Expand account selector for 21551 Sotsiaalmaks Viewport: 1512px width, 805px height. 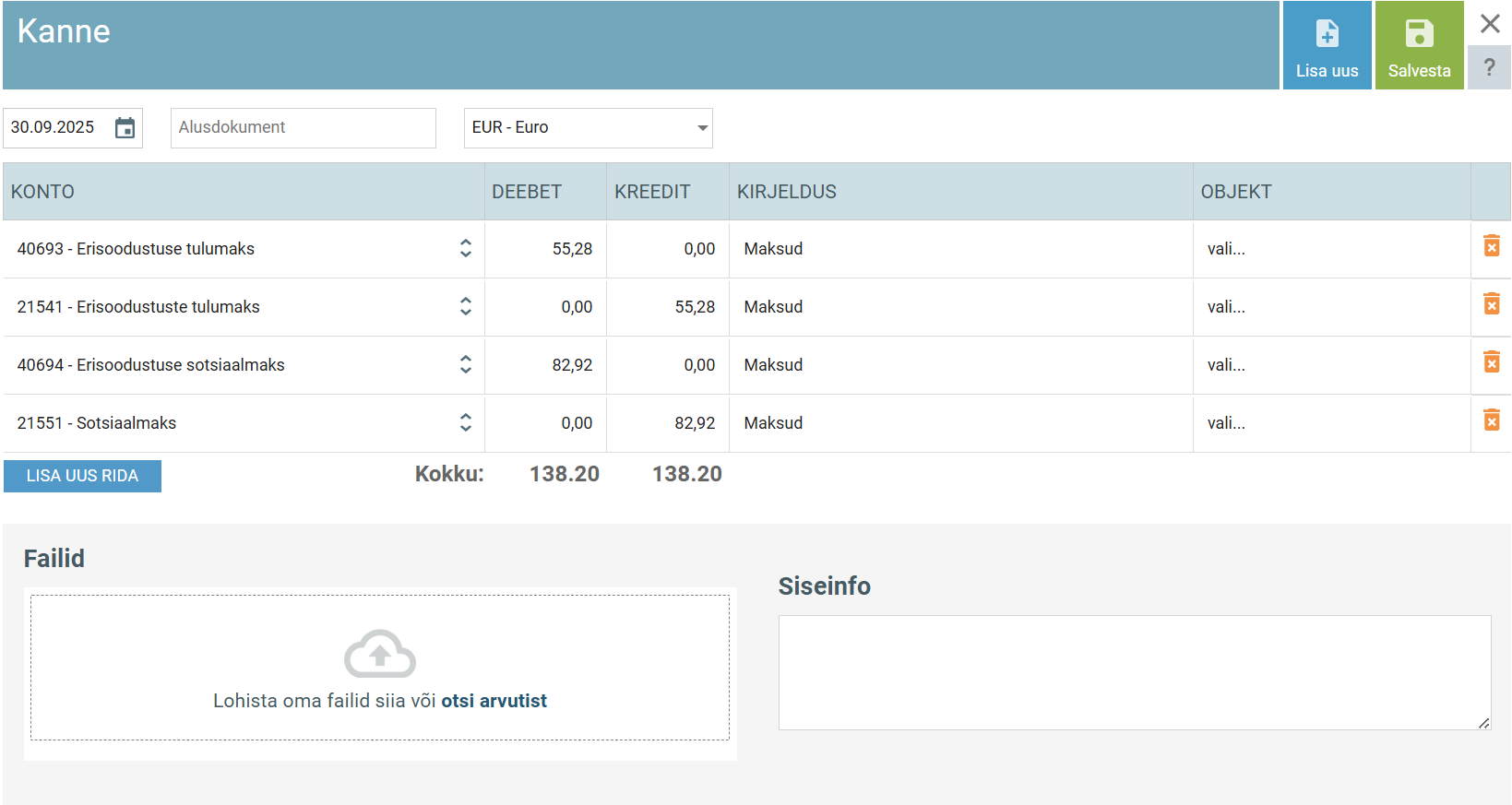[x=466, y=423]
